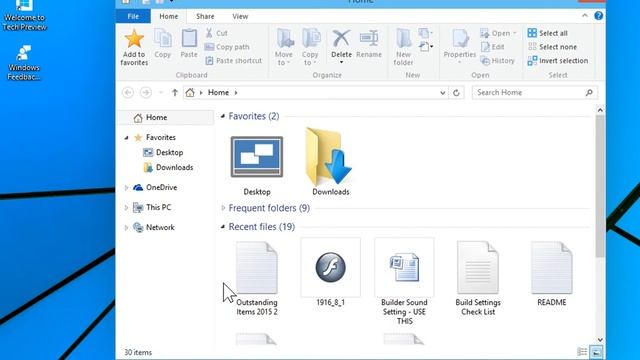Viewport: 640px width, 360px height.
Task: Open the Easy access dropdown
Action: 426,47
